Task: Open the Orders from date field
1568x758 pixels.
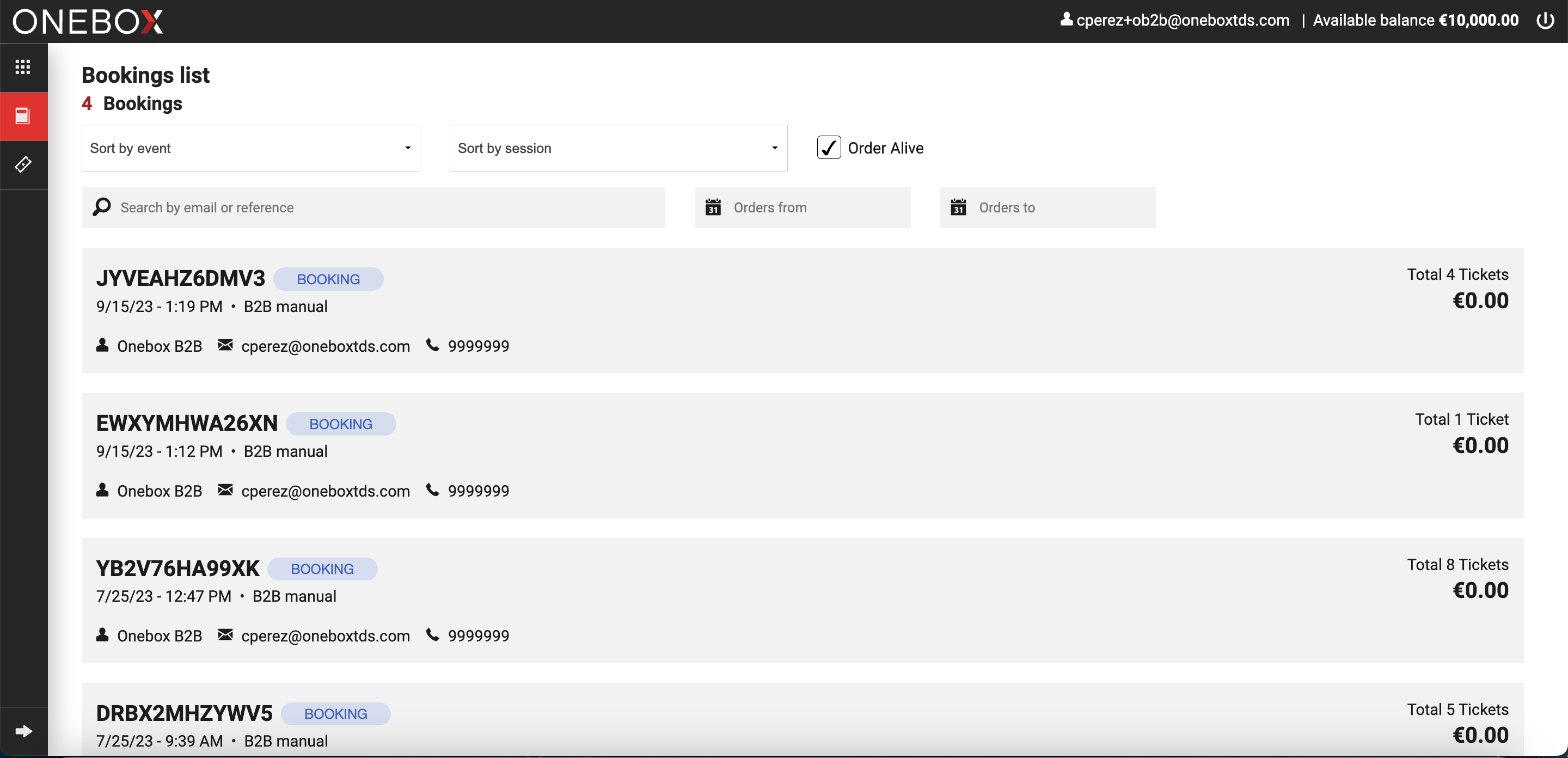Action: (x=803, y=207)
